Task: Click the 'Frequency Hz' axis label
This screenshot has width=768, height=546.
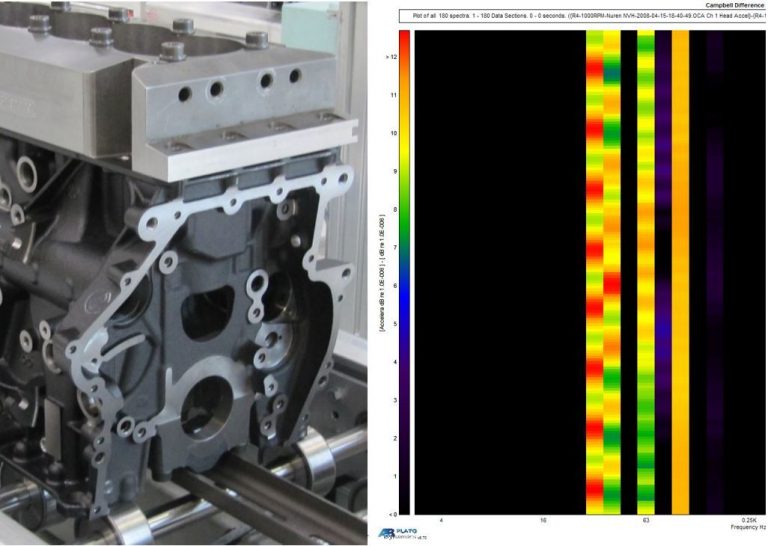Action: click(x=748, y=527)
